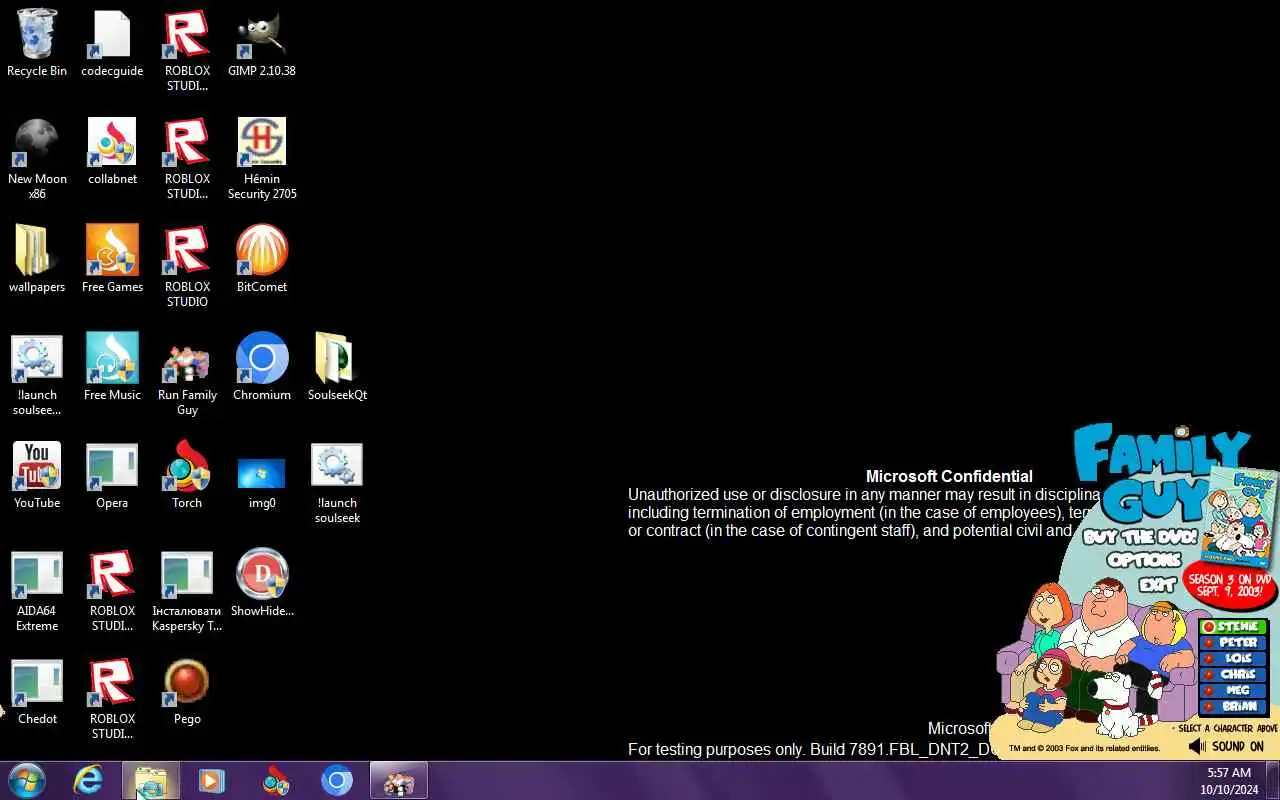
Task: Select the Pego desktop icon
Action: pos(187,692)
